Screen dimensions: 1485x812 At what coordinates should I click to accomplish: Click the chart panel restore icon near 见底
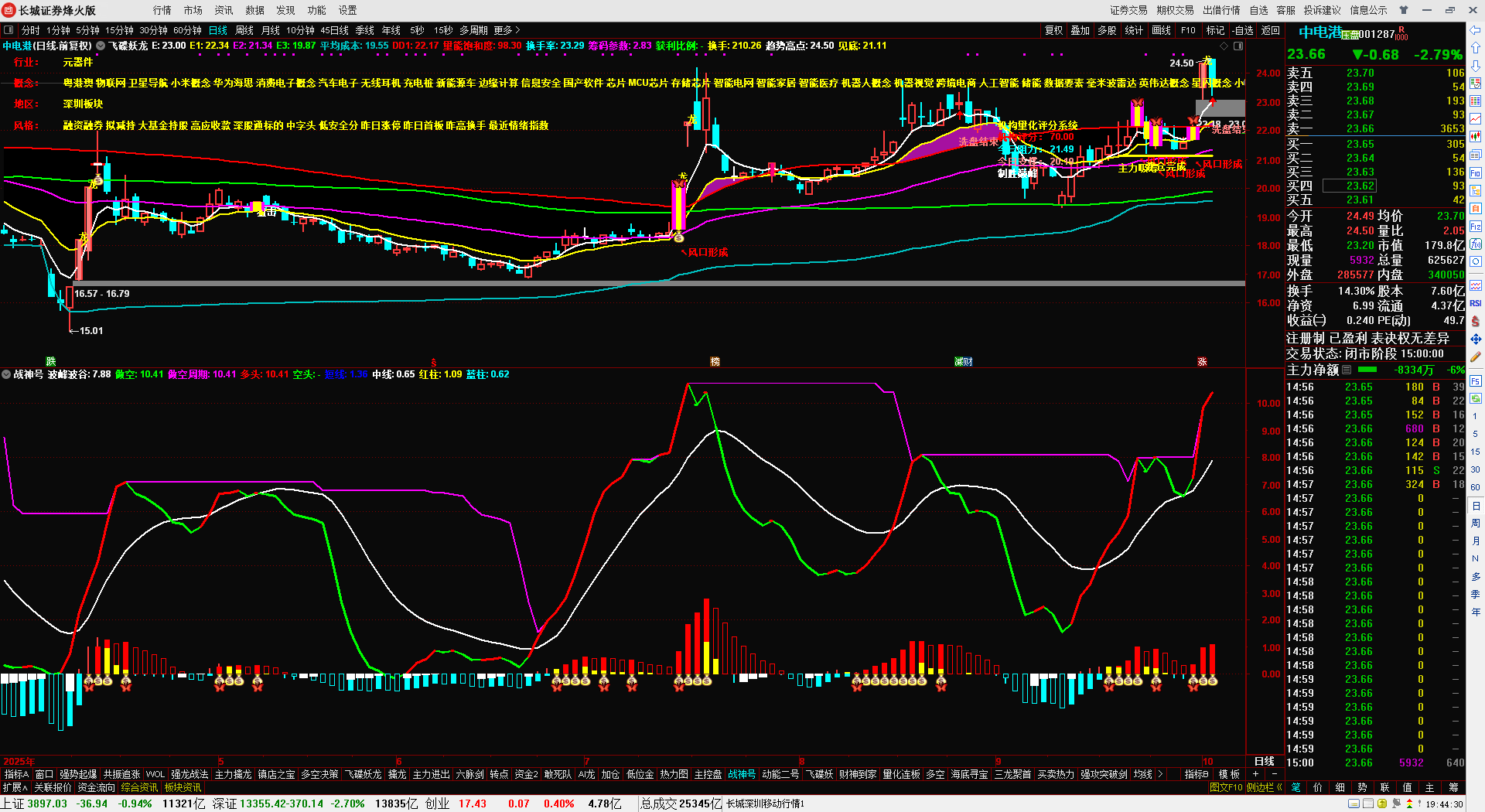[x=1238, y=46]
